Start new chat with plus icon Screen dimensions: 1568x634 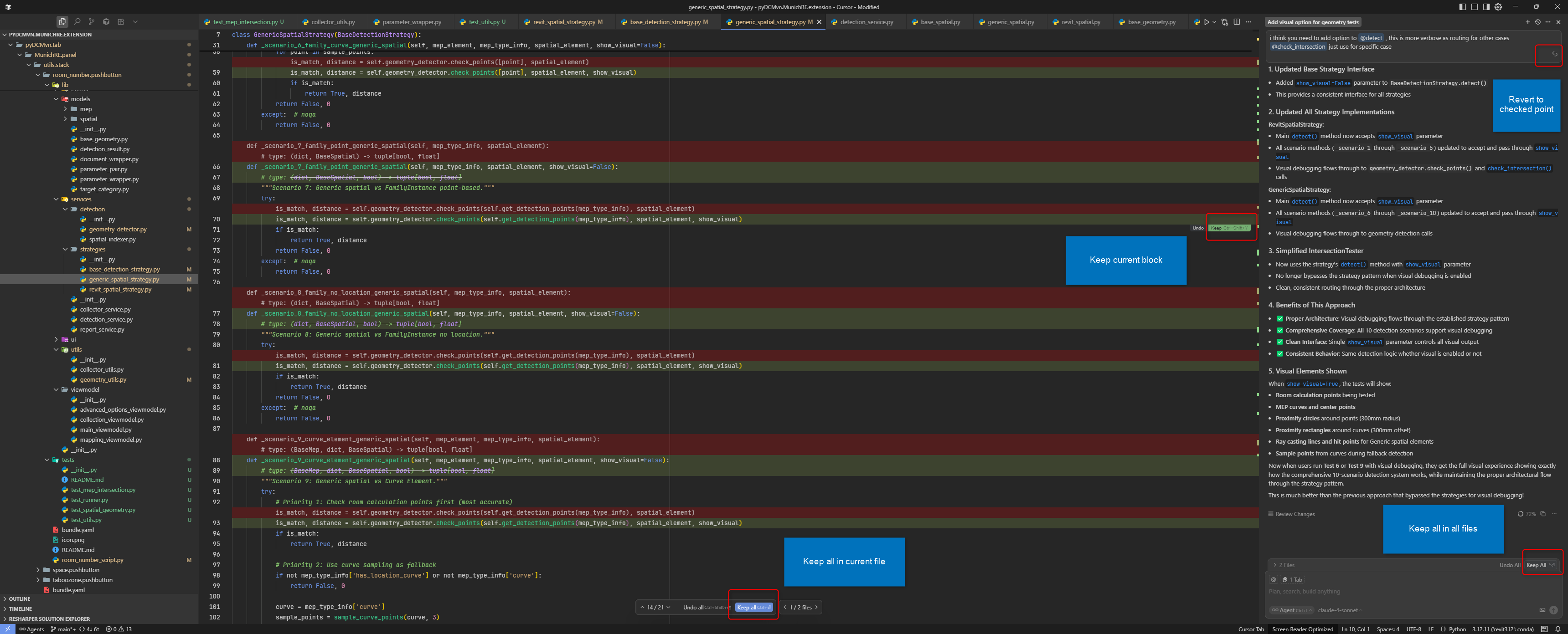[1527, 22]
